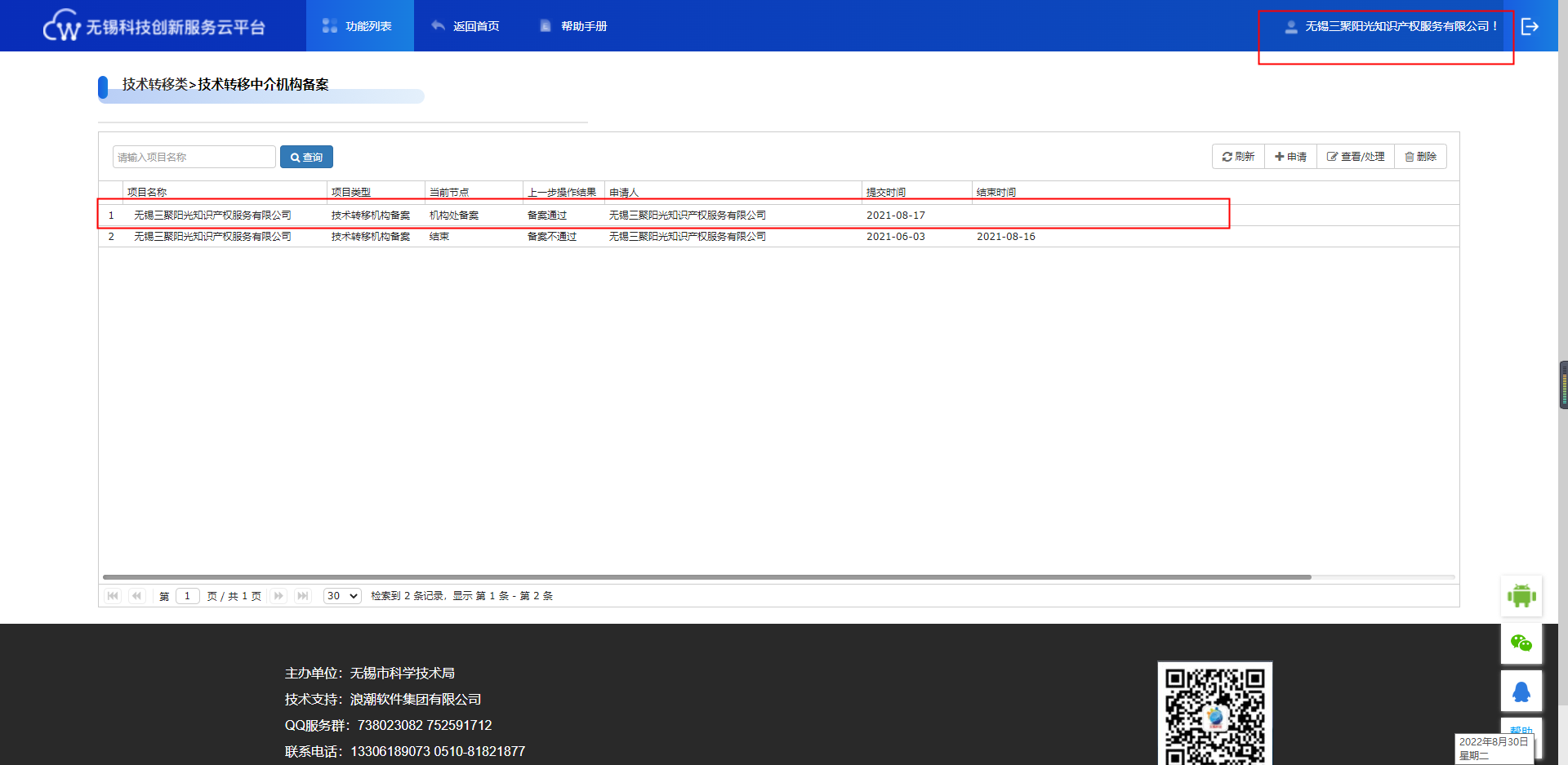Go back via 返回首页
Screen dimensions: 1568x765
(x=465, y=26)
